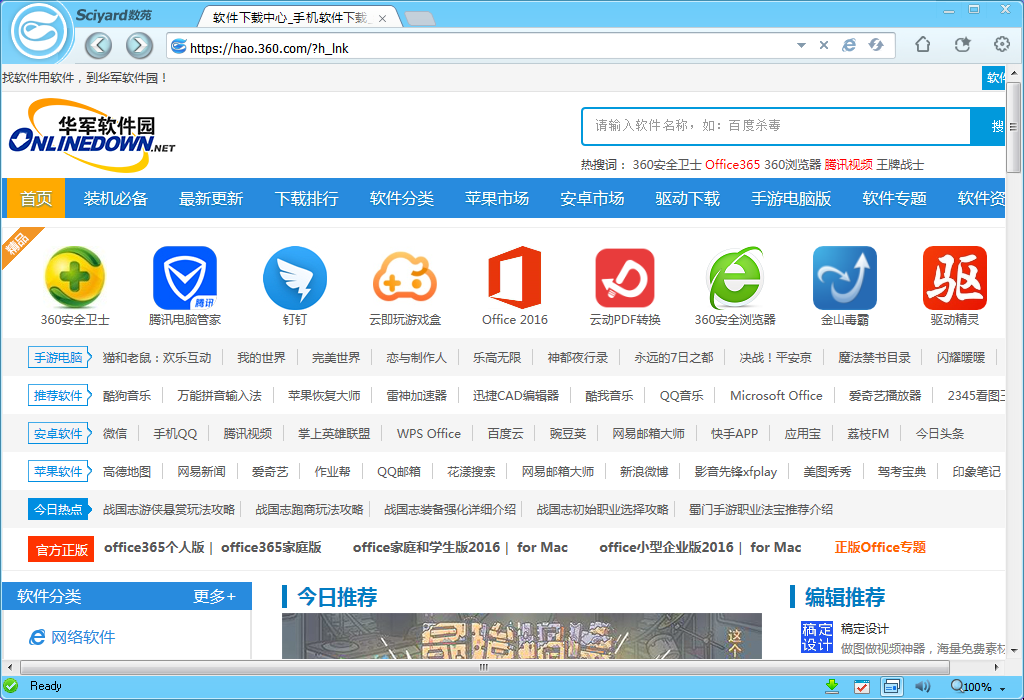Click the horizontal scrollbar thumb
Viewport: 1024px width, 700px height.
coord(485,667)
